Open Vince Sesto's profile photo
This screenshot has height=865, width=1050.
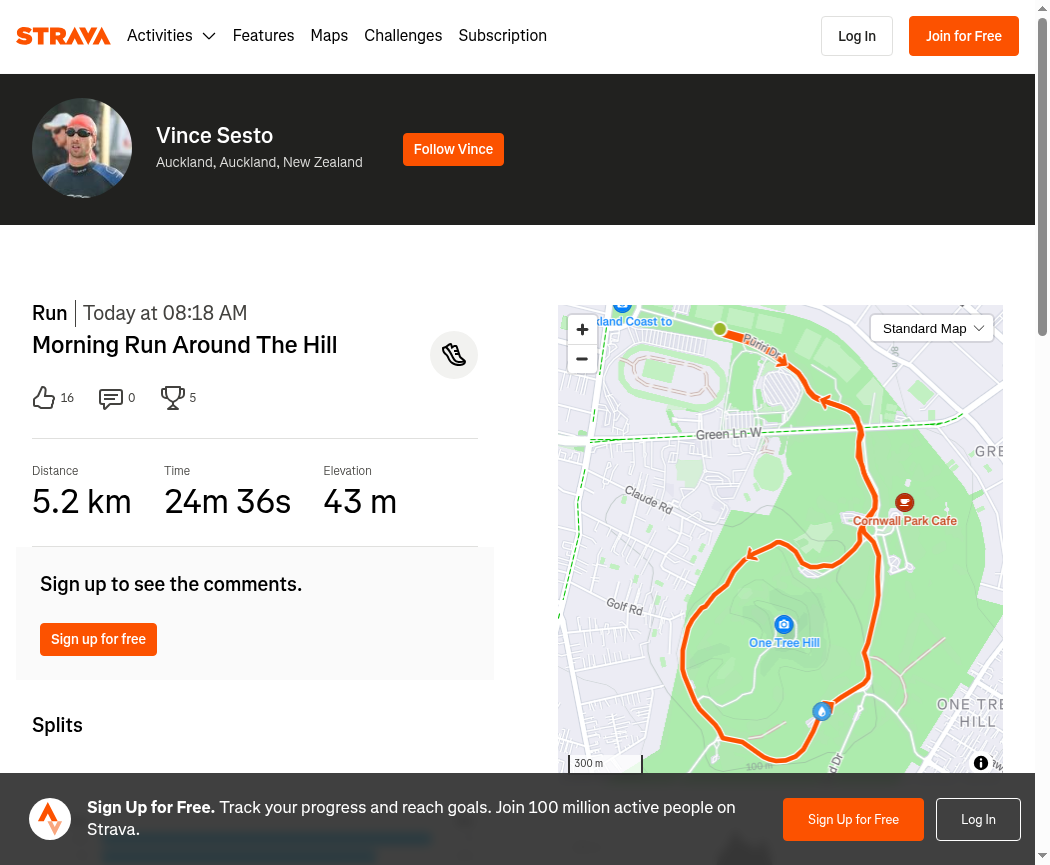[x=82, y=148]
